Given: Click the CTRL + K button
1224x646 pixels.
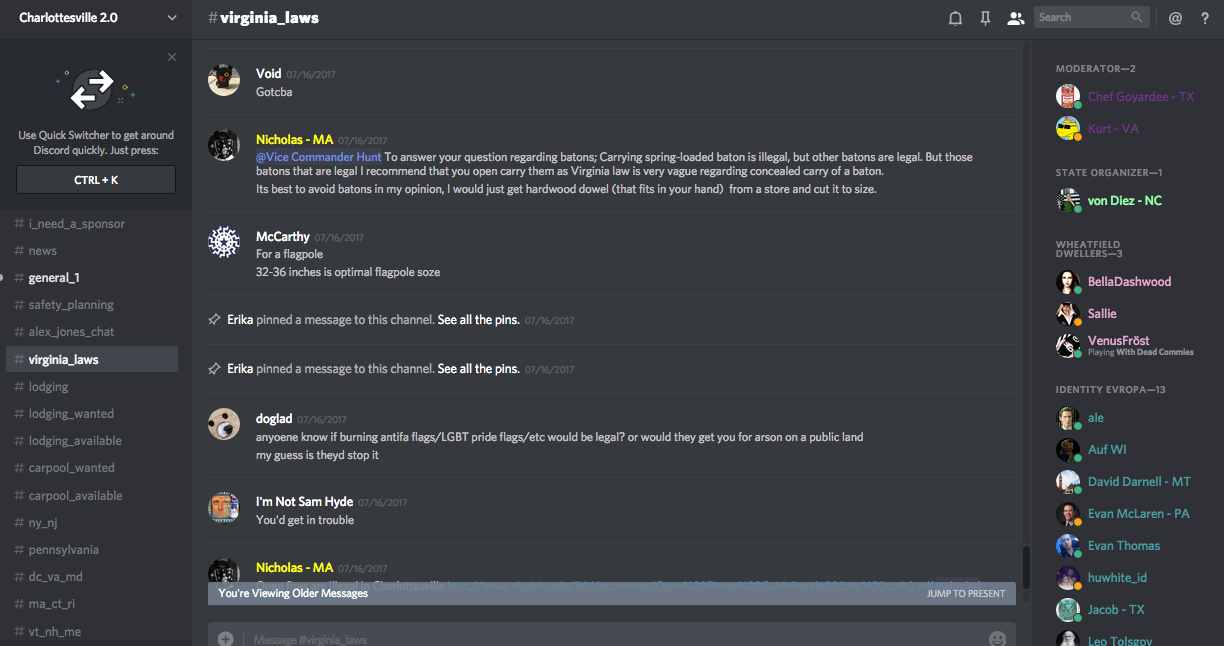Looking at the screenshot, I should 96,180.
